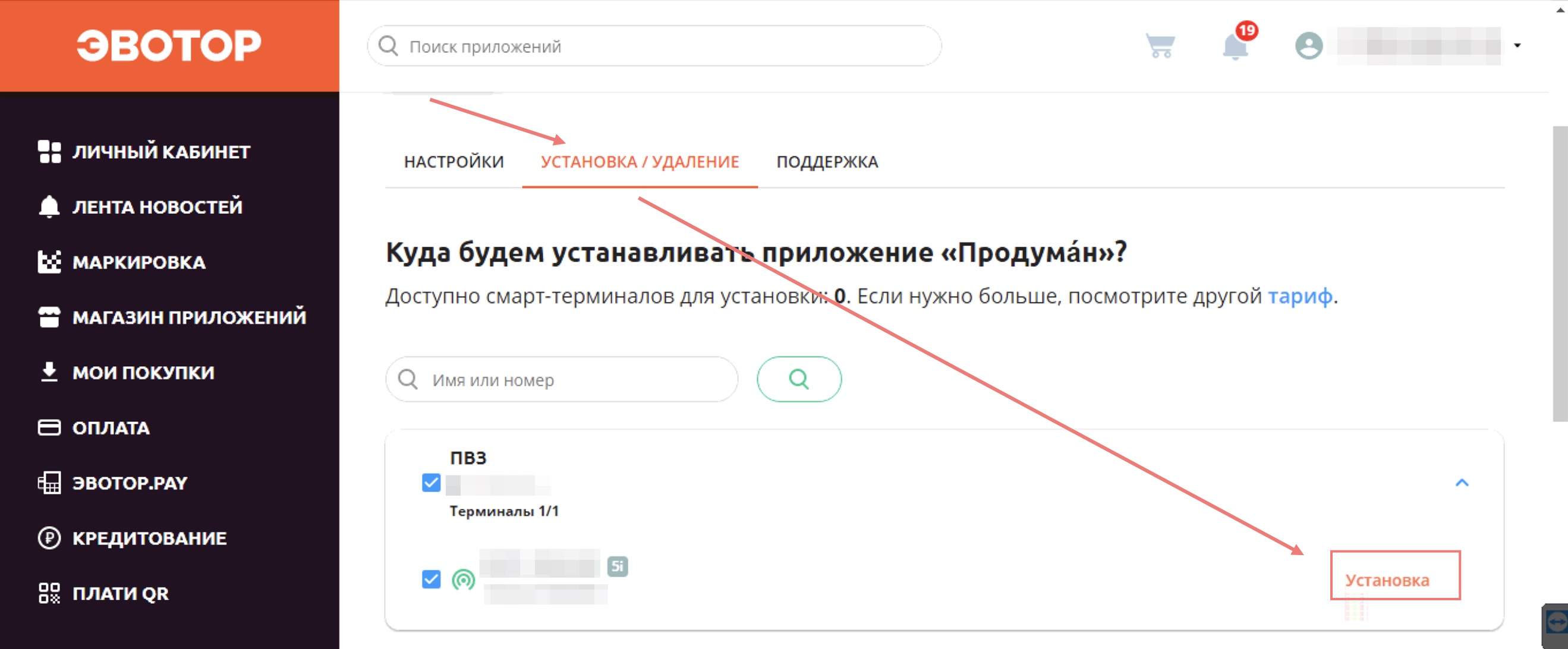Open Эвотор.Pay menu item
Screen dimensions: 1568x649
coord(130,483)
